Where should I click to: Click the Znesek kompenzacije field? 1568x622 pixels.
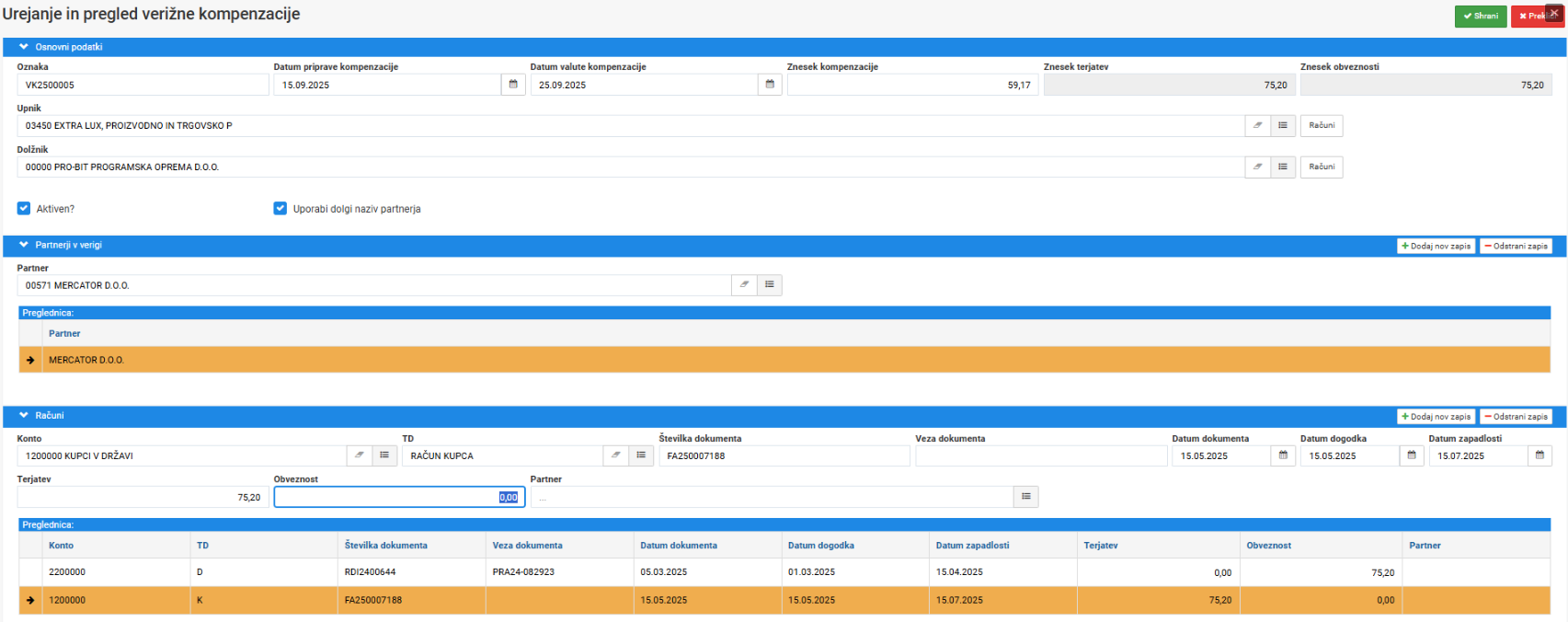click(912, 85)
